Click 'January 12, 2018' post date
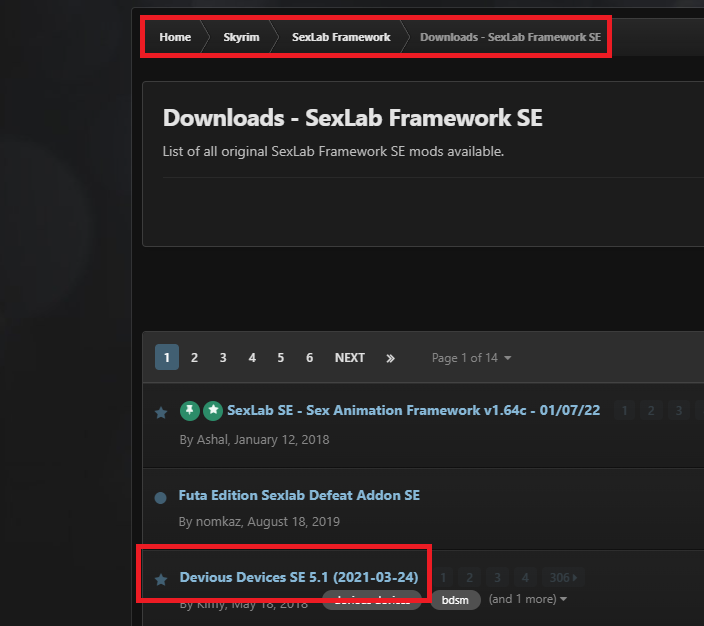This screenshot has width=704, height=626. point(282,439)
